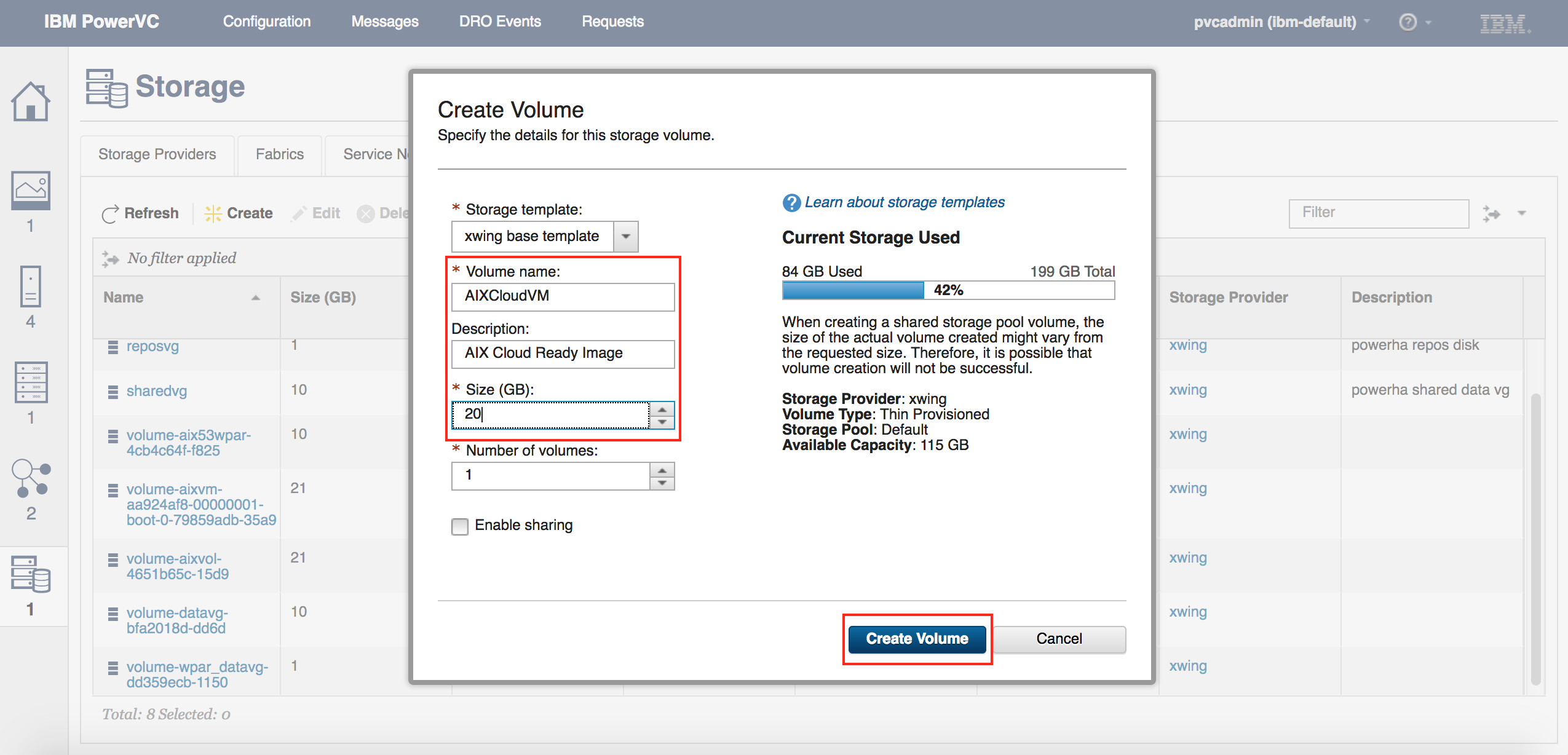
Task: Click the No filter applied icon
Action: pyautogui.click(x=110, y=258)
